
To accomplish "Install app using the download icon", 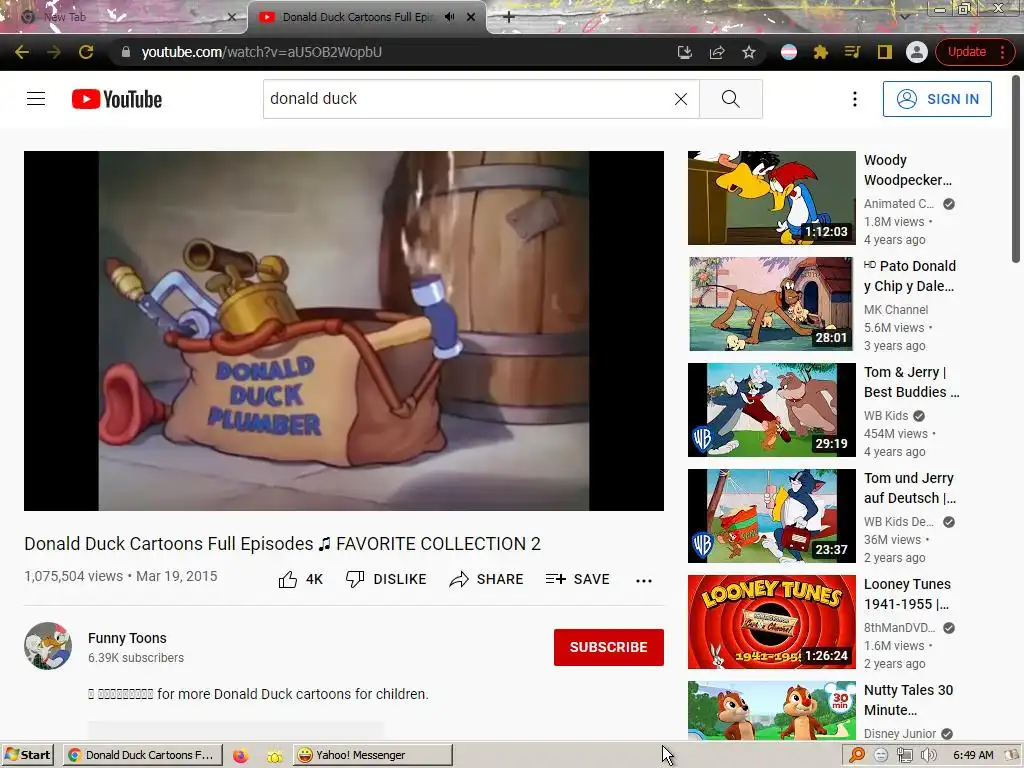I will pos(684,52).
